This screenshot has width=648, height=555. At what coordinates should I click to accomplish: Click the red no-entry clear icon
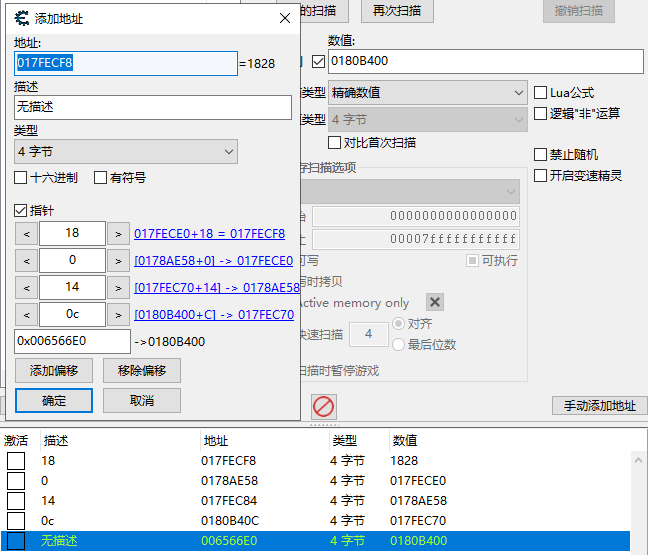tap(324, 407)
